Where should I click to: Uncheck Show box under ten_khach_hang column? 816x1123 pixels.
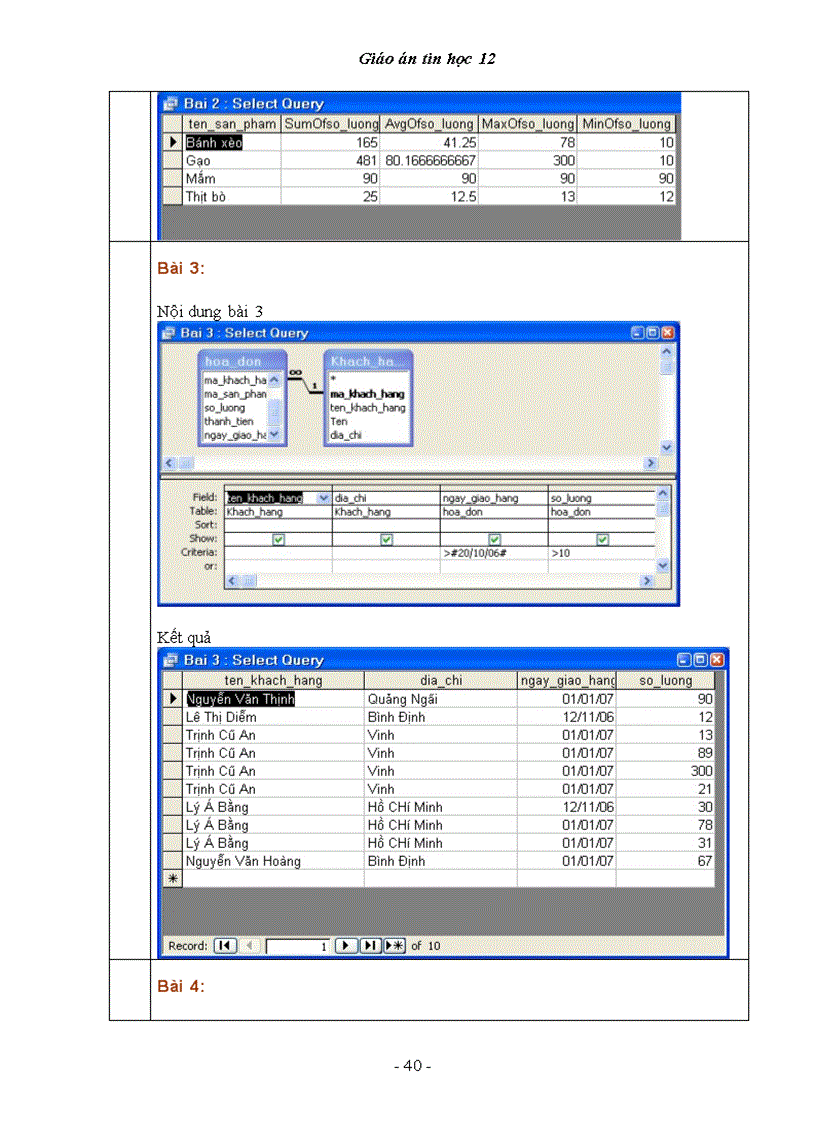278,539
